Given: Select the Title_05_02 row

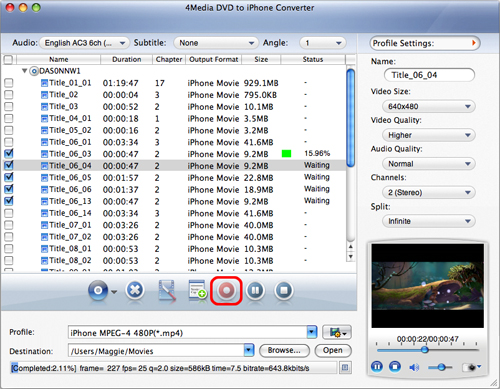Looking at the screenshot, I should pos(175,130).
